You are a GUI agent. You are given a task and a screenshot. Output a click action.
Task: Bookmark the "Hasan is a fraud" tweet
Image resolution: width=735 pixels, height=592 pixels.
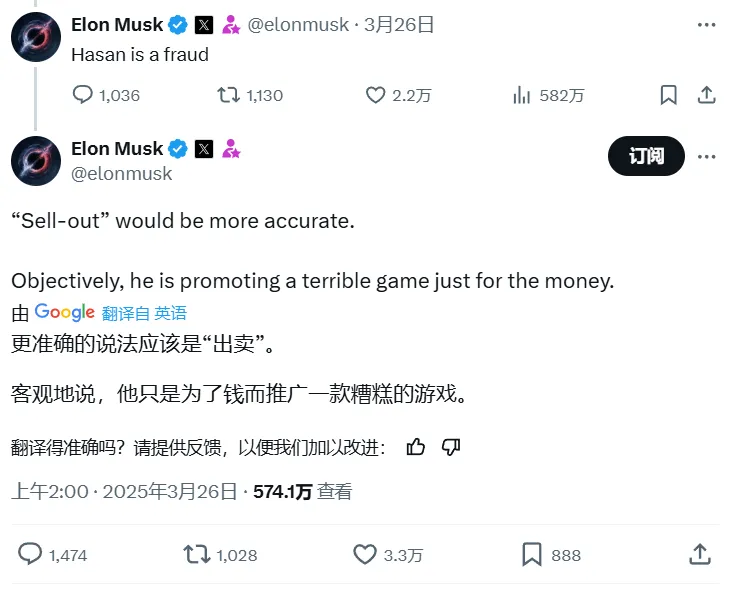(669, 95)
